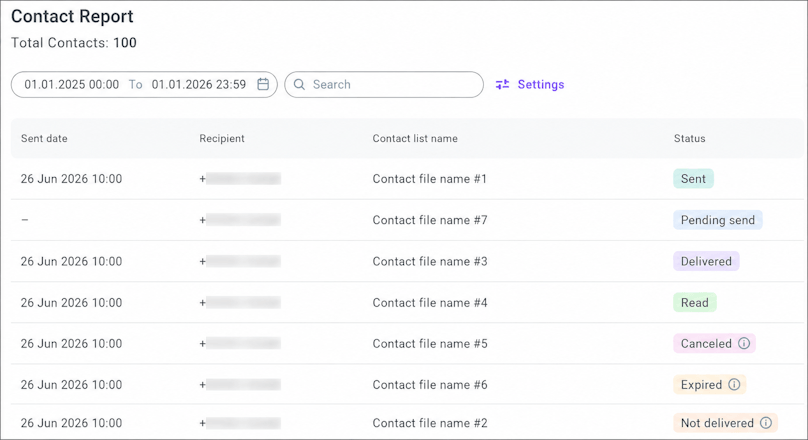Click Contact file name #2
The width and height of the screenshot is (808, 440).
[430, 423]
